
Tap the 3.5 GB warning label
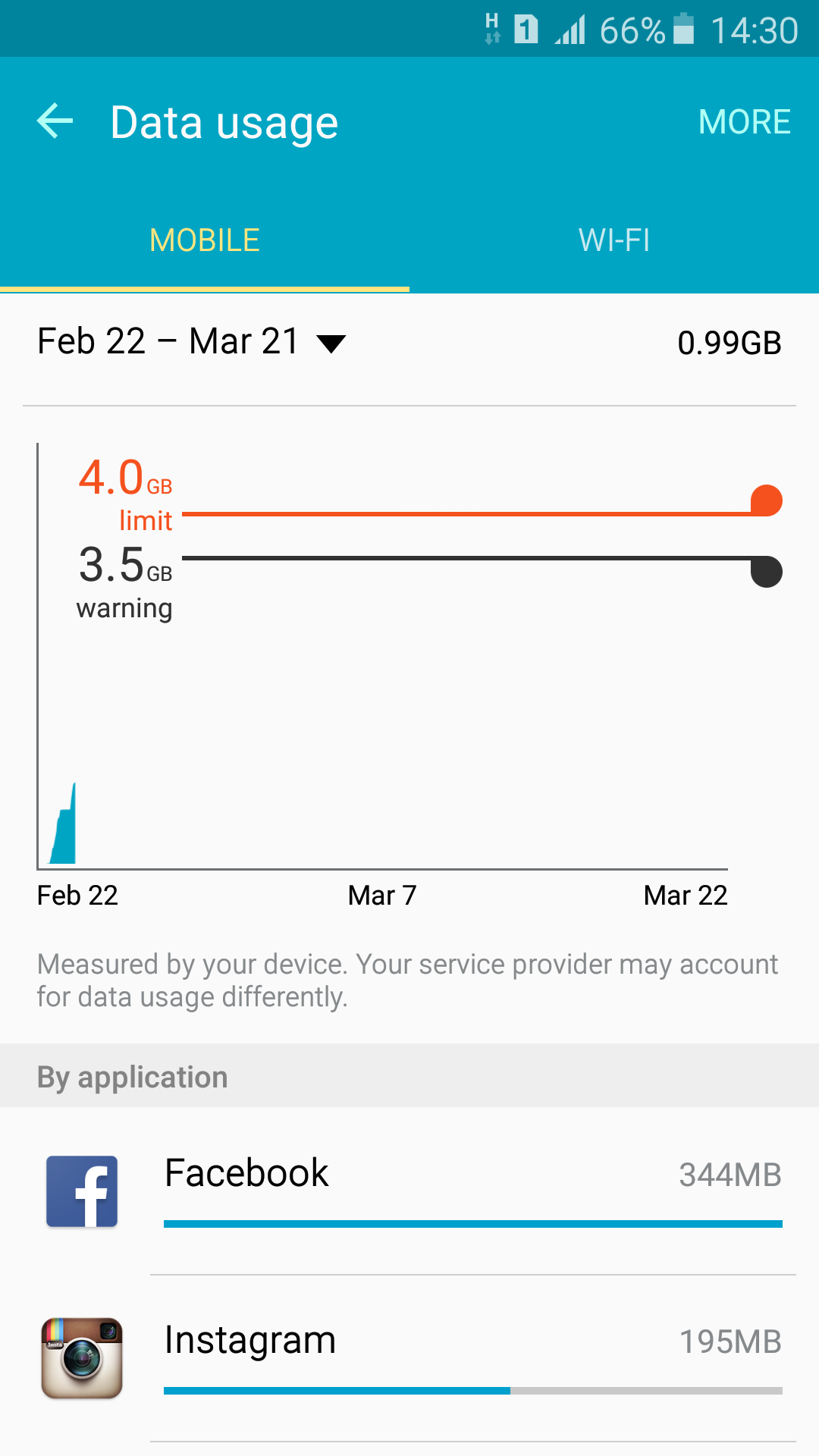(x=126, y=582)
